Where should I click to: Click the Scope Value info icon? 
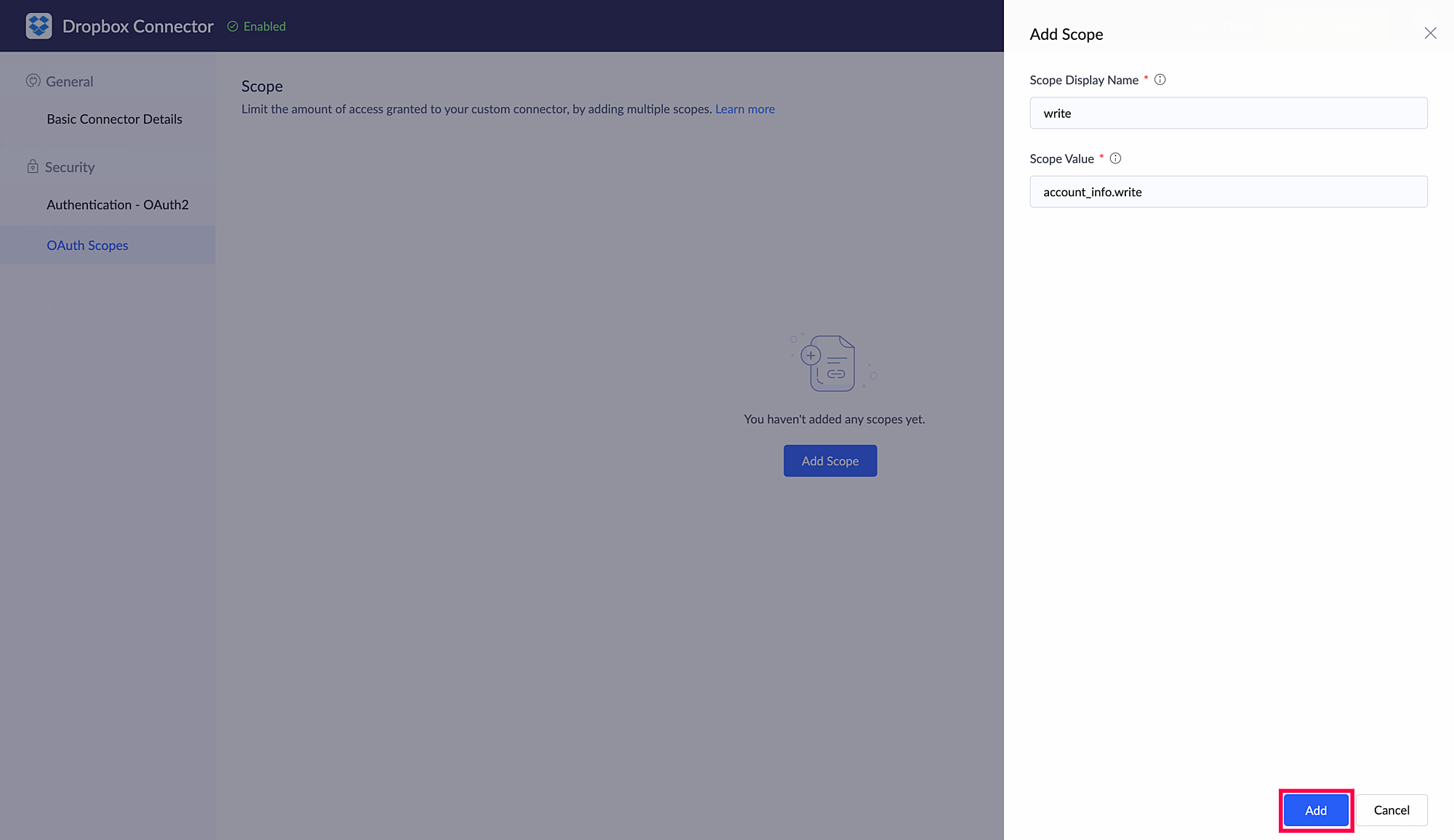[x=1115, y=158]
